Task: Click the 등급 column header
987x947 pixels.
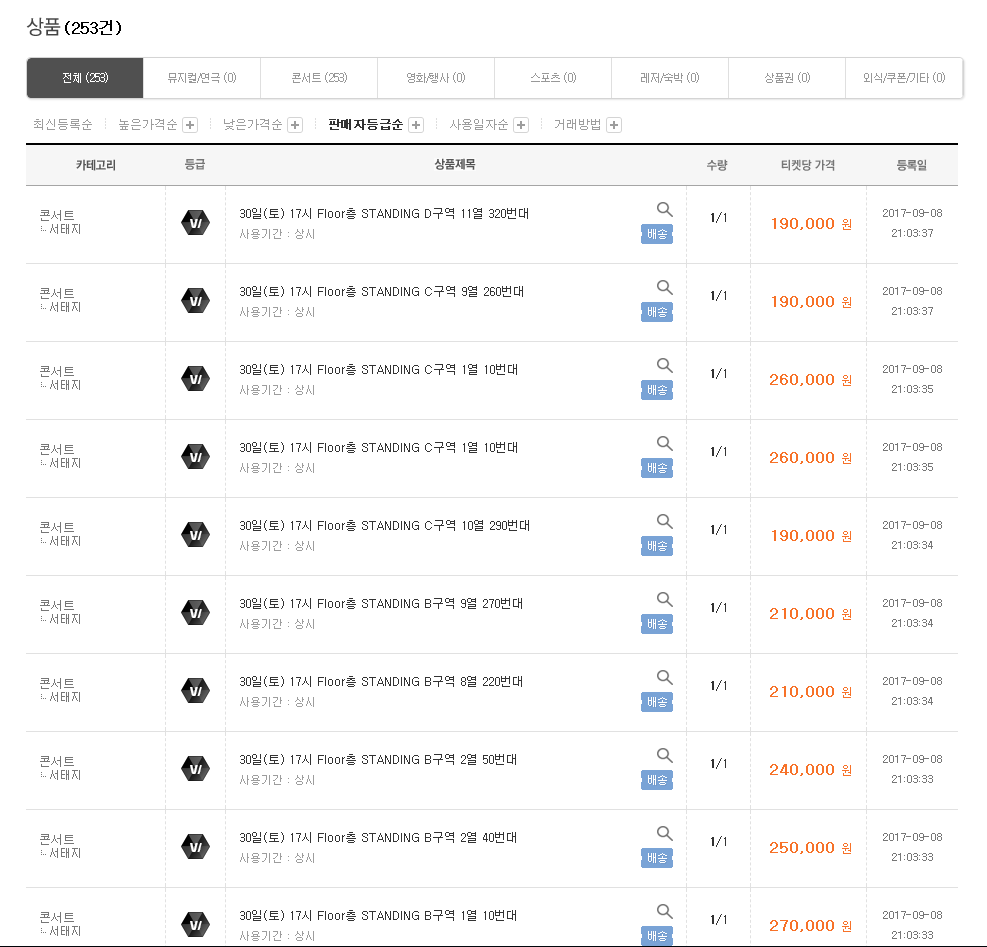Action: tap(195, 164)
